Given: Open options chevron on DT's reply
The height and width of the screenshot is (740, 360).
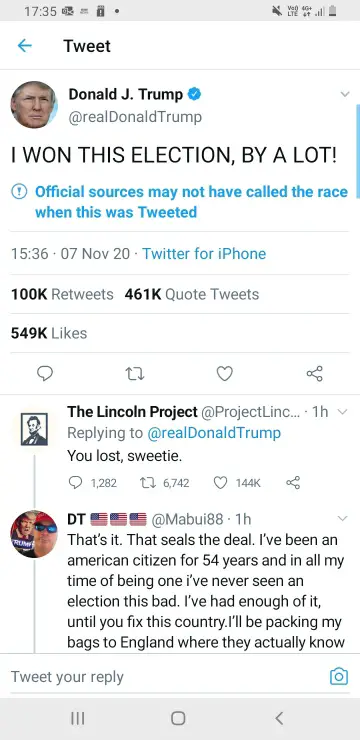Looking at the screenshot, I should click(x=343, y=519).
